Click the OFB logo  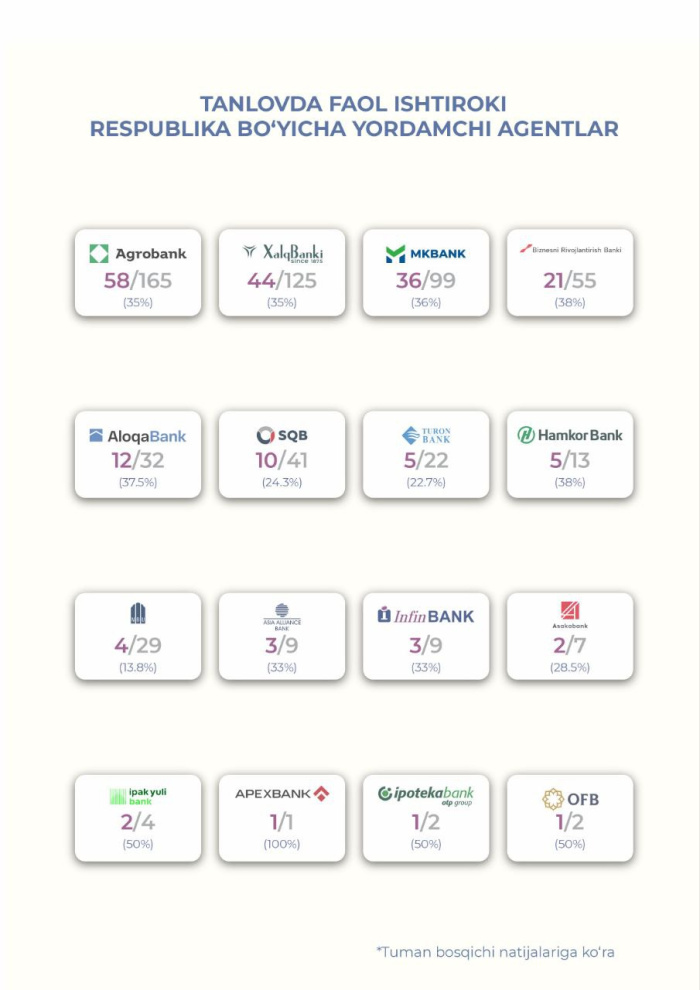[570, 798]
